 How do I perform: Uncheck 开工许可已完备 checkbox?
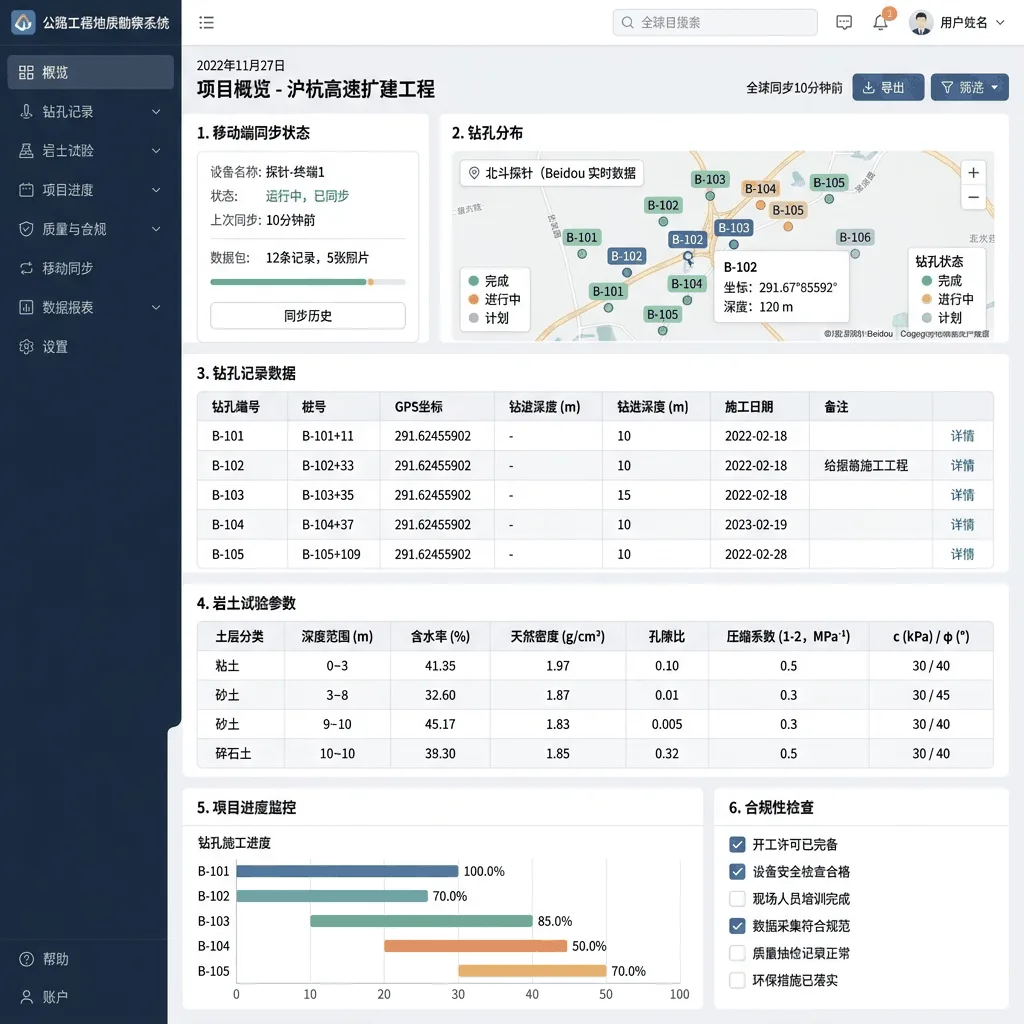tap(737, 844)
